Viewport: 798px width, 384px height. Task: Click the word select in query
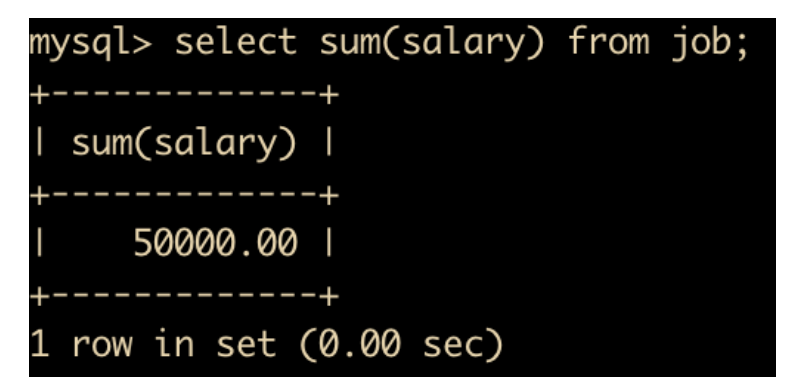point(236,41)
